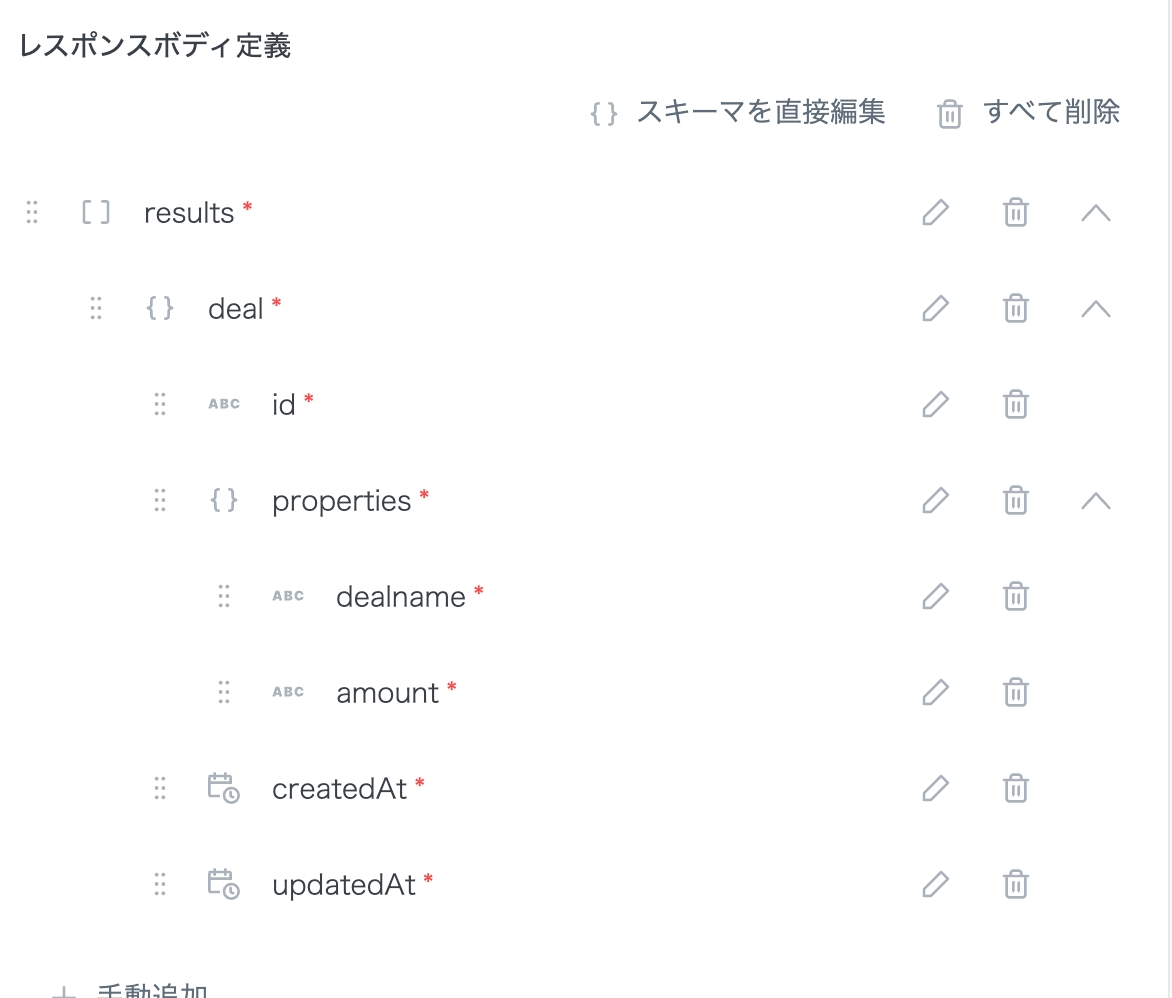Select the updatedAt field label
This screenshot has height=998, width=1172.
point(343,885)
